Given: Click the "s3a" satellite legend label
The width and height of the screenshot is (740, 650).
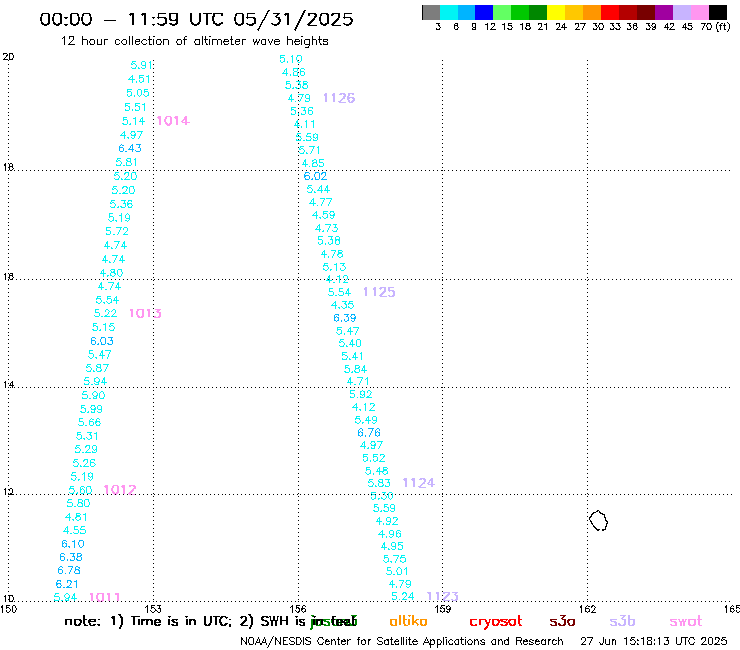Looking at the screenshot, I should point(562,621).
